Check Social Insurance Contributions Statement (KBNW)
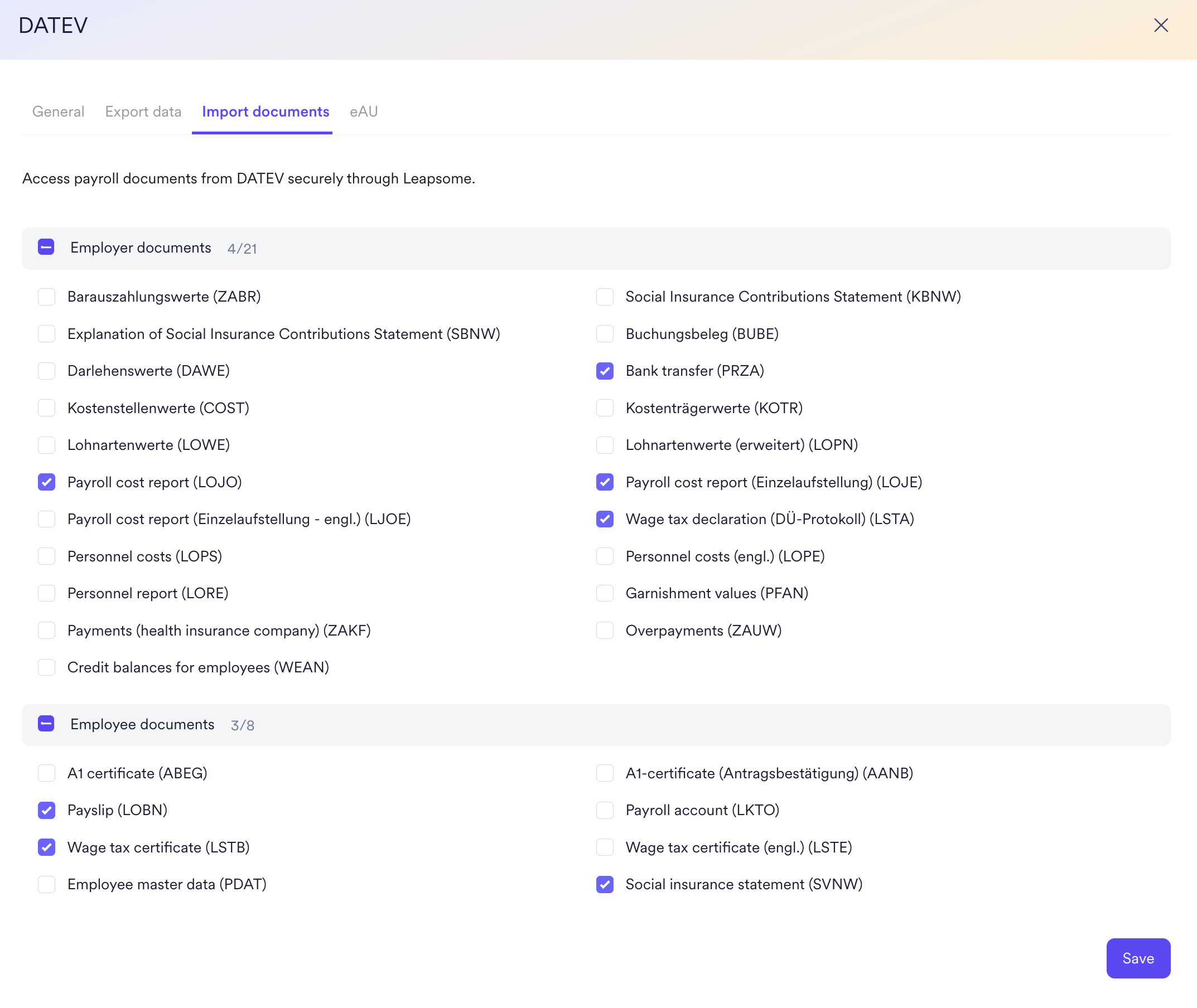The height and width of the screenshot is (1008, 1197). click(x=605, y=297)
